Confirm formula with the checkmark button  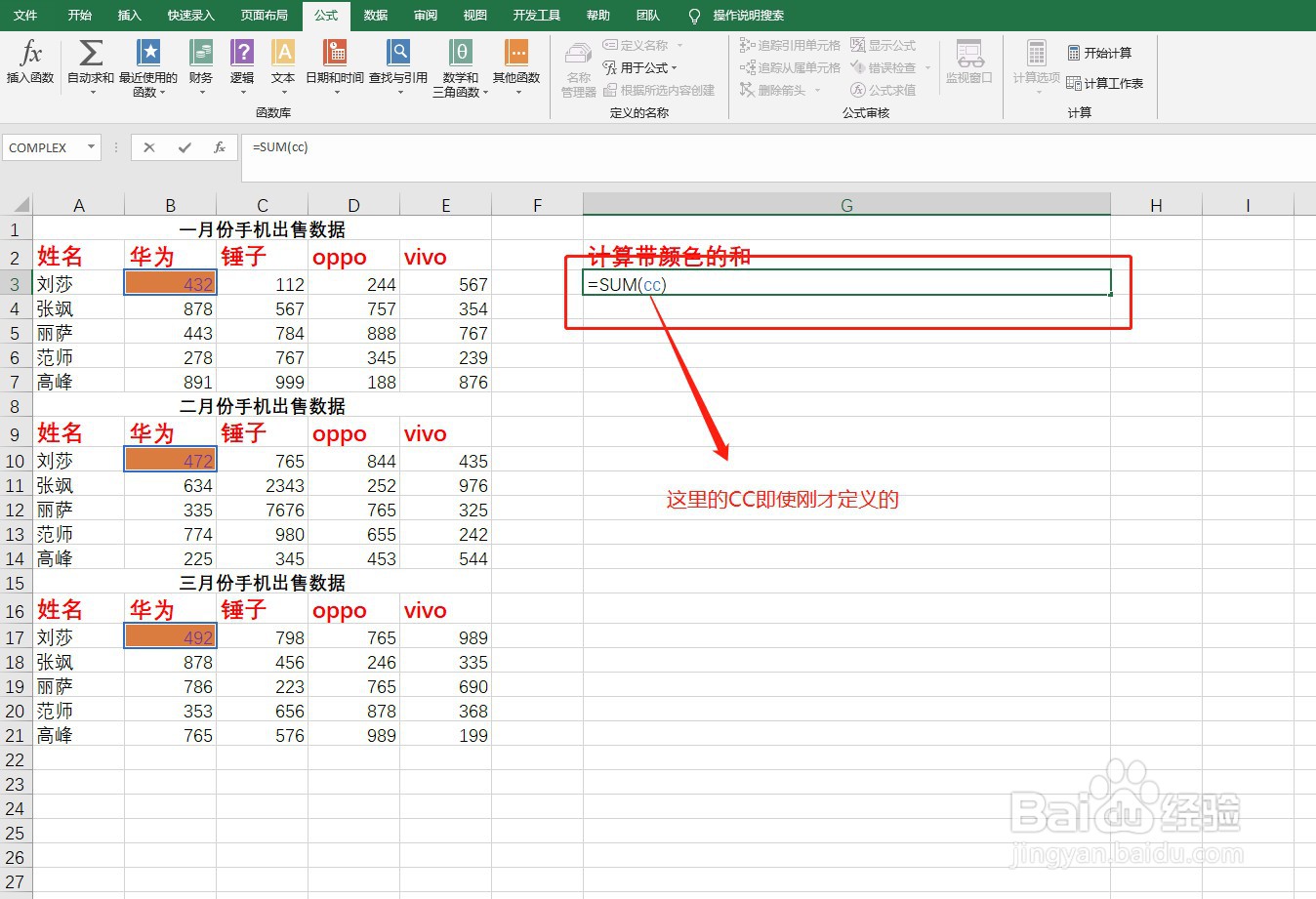click(x=184, y=148)
